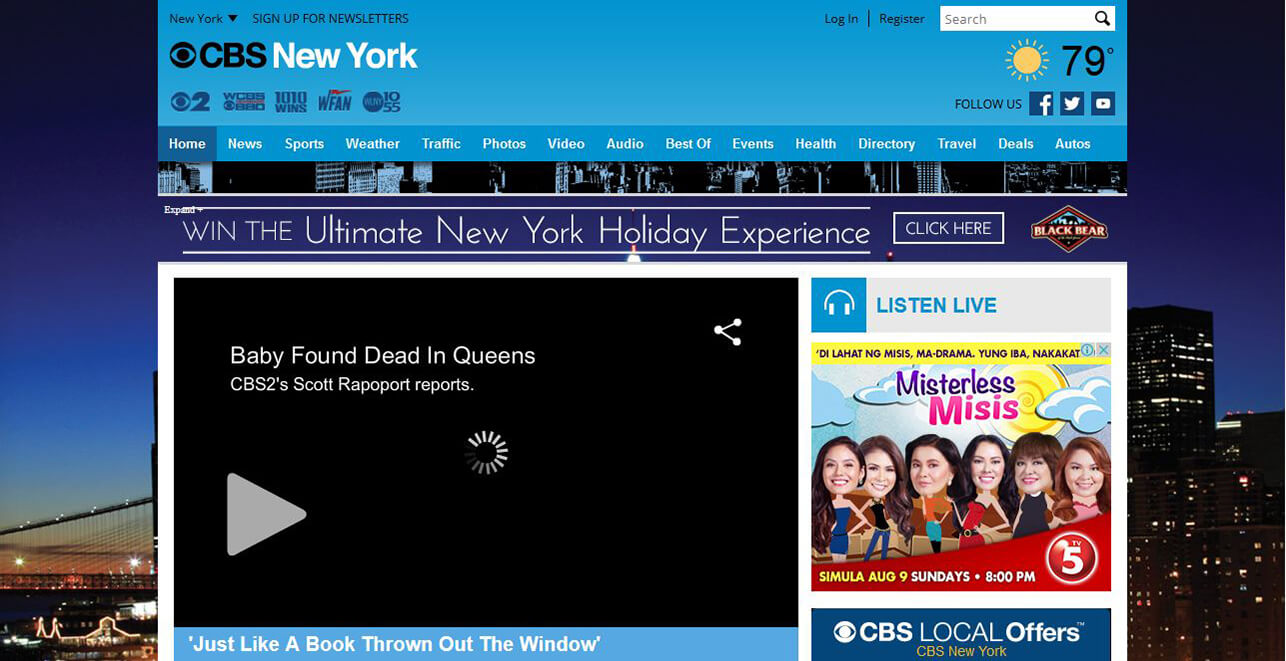Screen dimensions: 1286x661
Task: Open the Twitter follow icon
Action: coord(1072,103)
